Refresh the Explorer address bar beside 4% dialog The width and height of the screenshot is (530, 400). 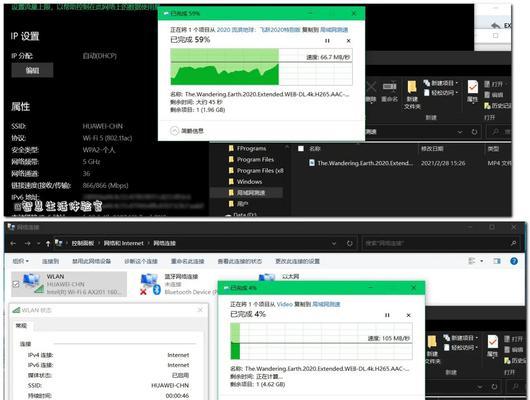click(494, 386)
